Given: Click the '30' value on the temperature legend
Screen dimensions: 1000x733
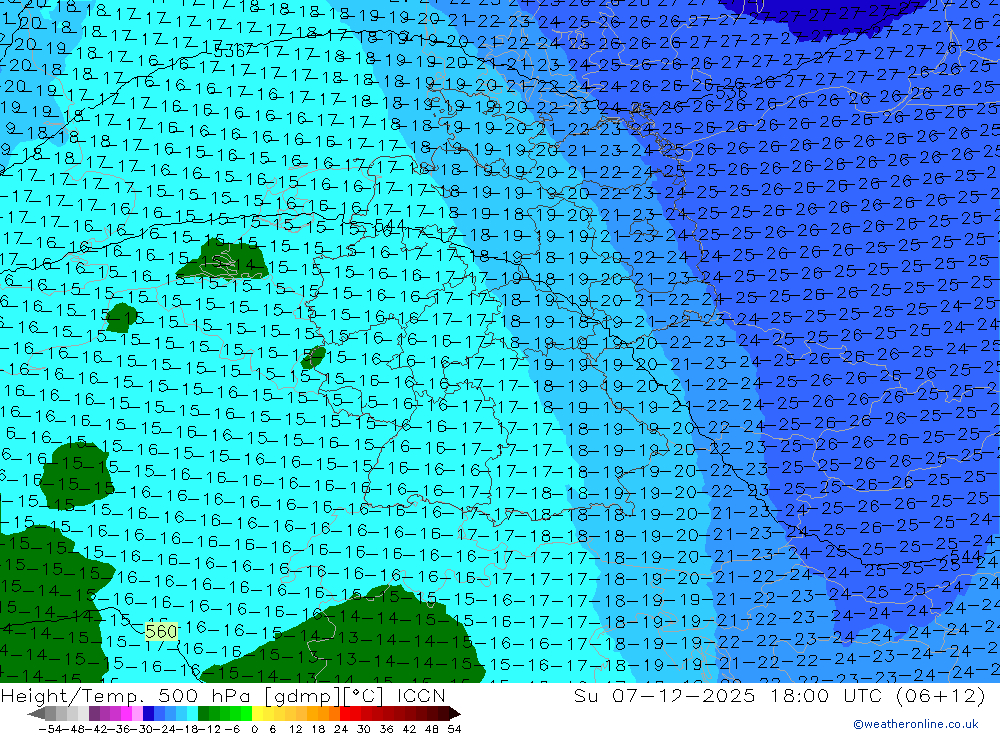Looking at the screenshot, I should 364,729.
